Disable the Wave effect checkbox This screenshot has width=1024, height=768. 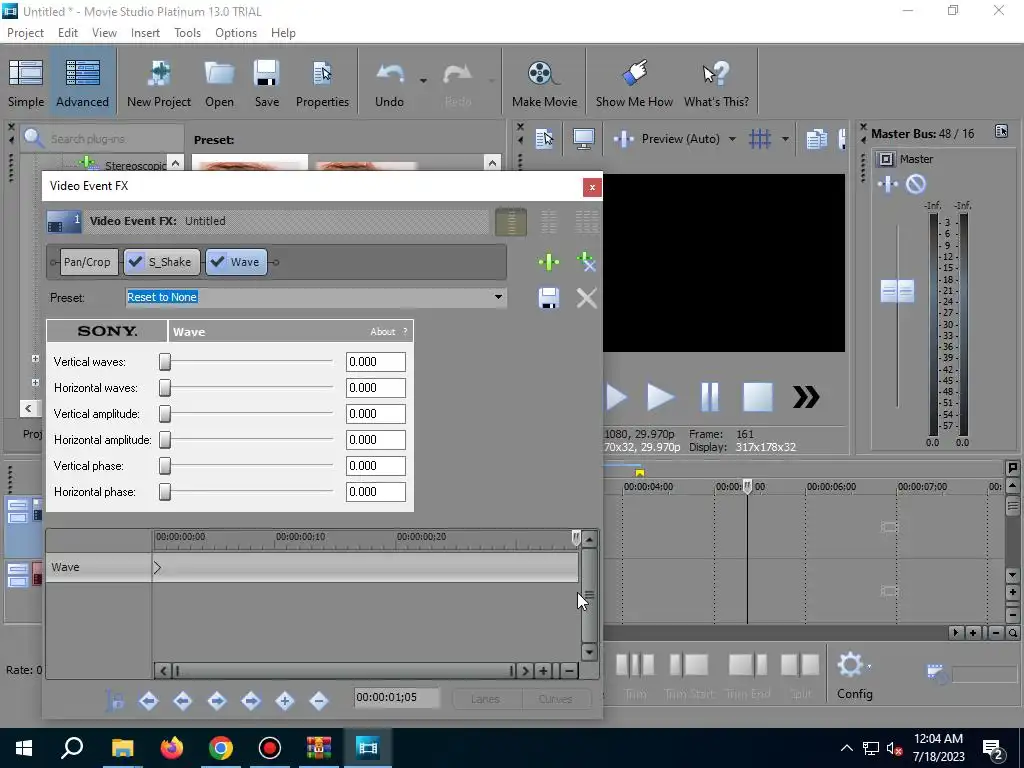(x=217, y=262)
